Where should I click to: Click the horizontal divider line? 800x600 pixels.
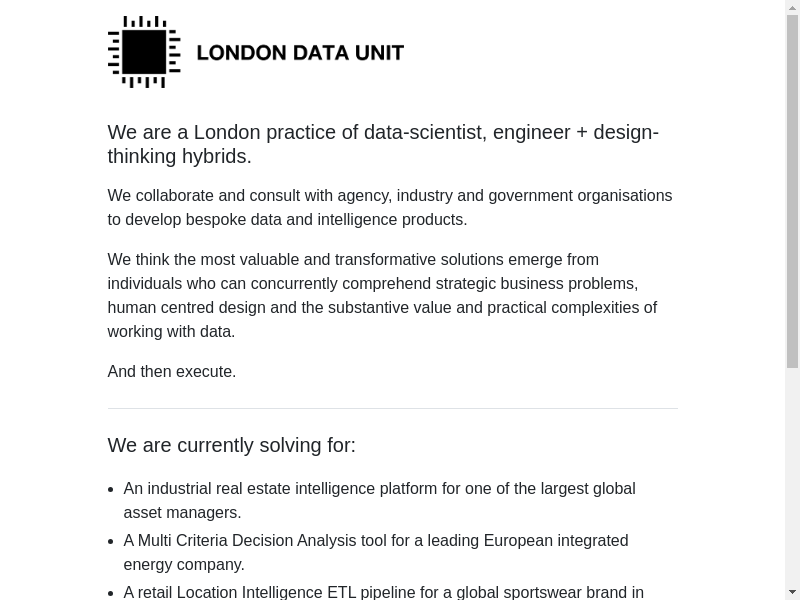point(392,408)
